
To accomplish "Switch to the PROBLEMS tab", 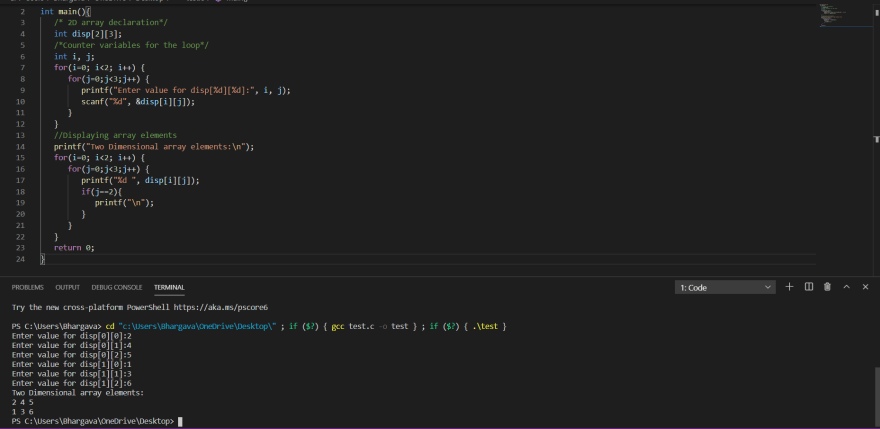I will [x=28, y=287].
